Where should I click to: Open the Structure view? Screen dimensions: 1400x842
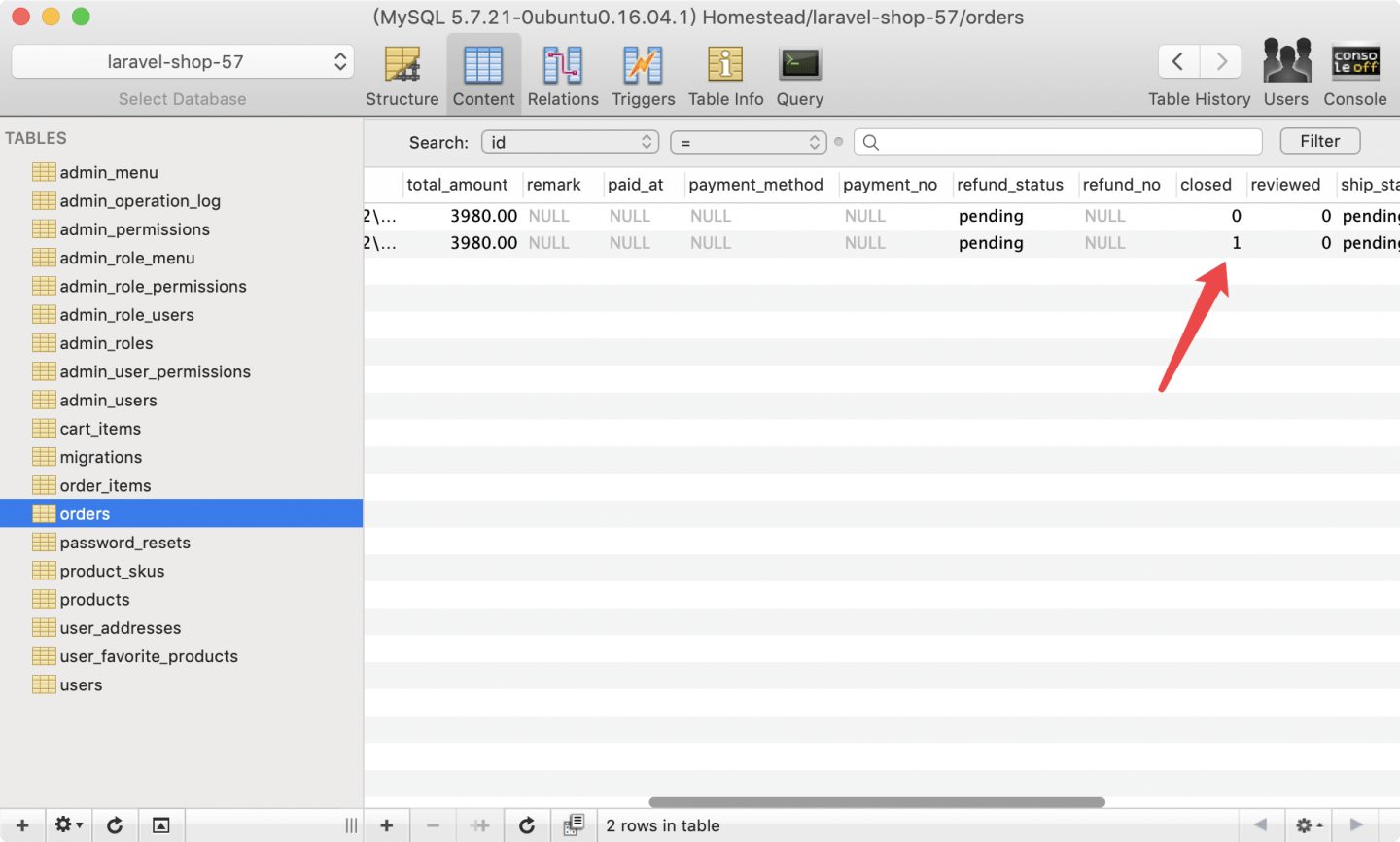tap(402, 75)
